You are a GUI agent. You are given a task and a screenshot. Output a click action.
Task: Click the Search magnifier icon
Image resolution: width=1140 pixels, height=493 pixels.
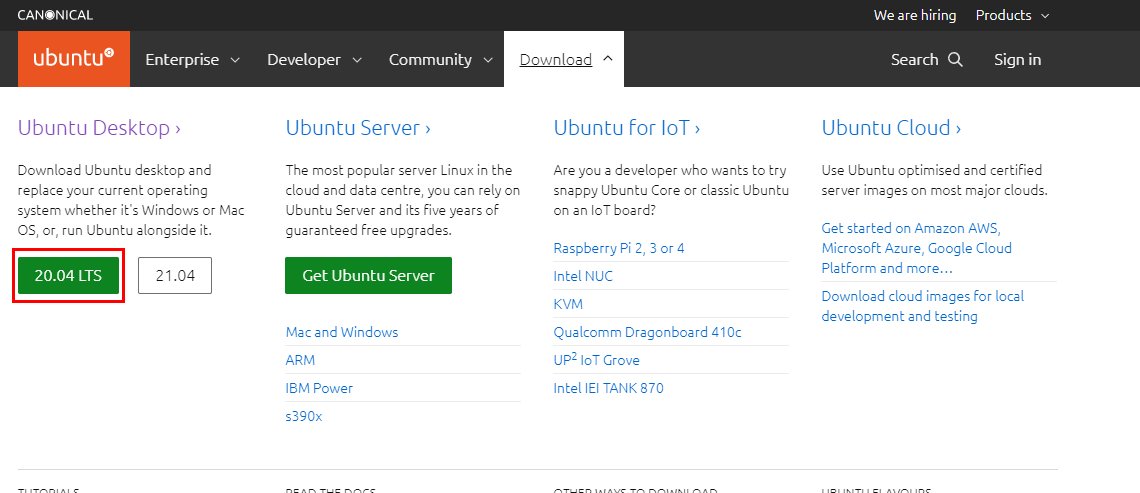click(x=955, y=60)
